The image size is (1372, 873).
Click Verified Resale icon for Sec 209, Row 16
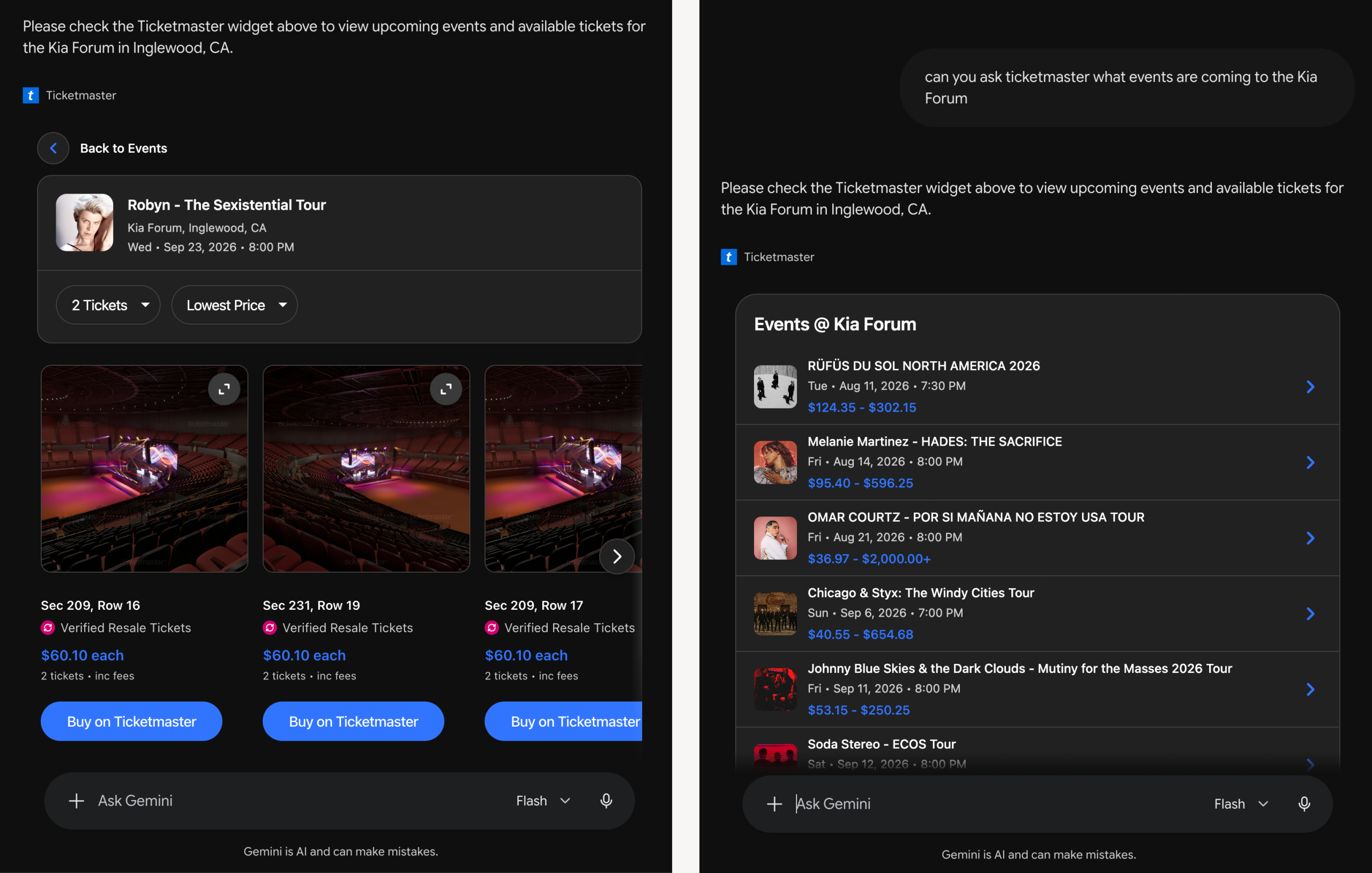click(48, 628)
